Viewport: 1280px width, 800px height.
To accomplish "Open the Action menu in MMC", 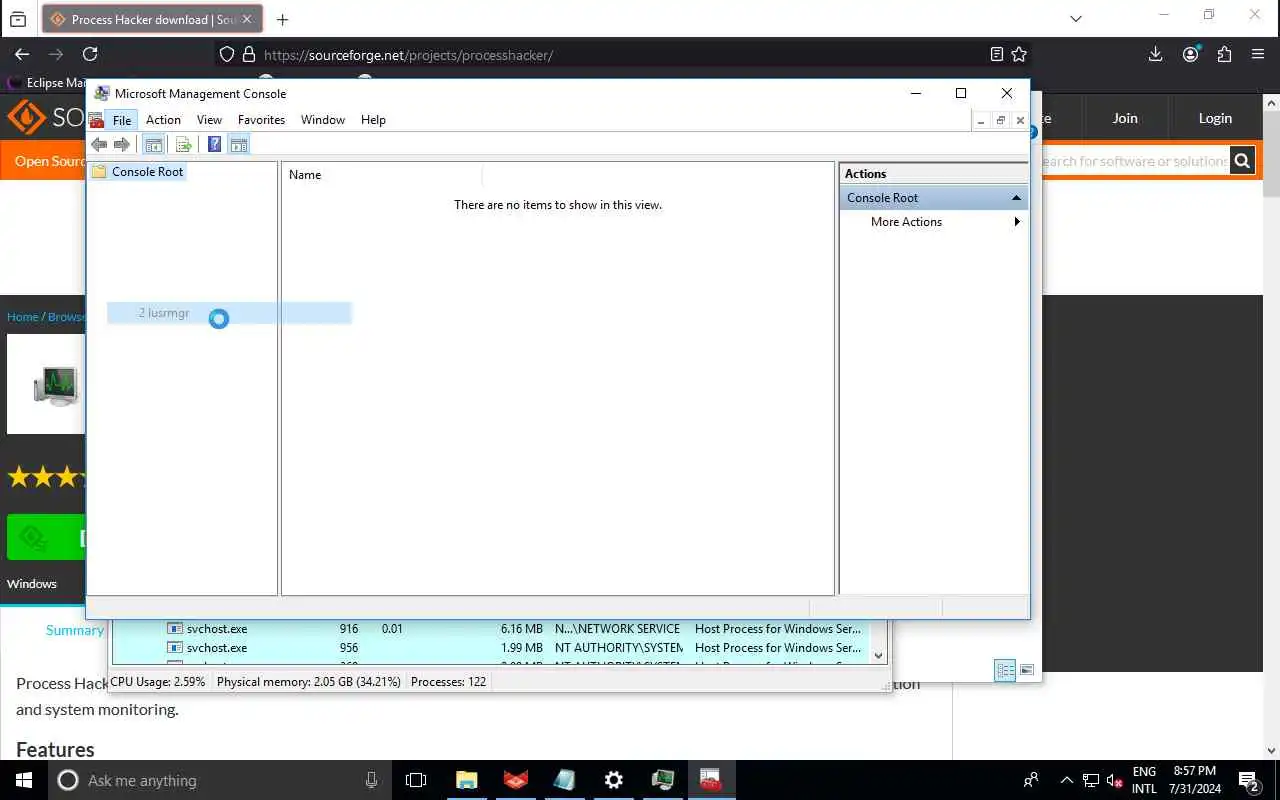I will (x=163, y=120).
